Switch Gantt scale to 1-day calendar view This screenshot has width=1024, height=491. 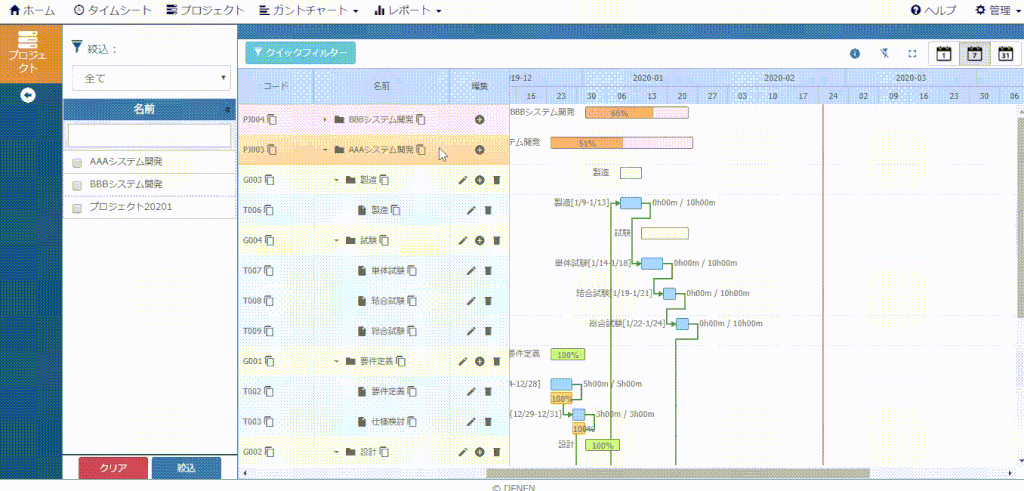pyautogui.click(x=944, y=54)
